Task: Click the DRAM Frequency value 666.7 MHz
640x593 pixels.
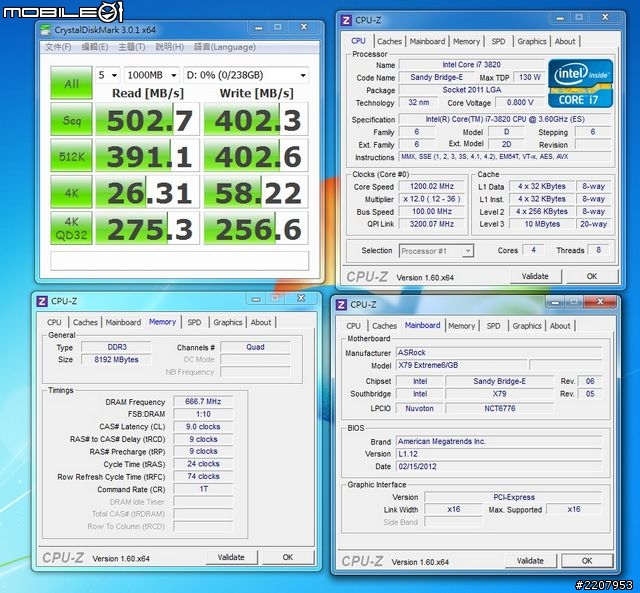Action: pos(203,402)
